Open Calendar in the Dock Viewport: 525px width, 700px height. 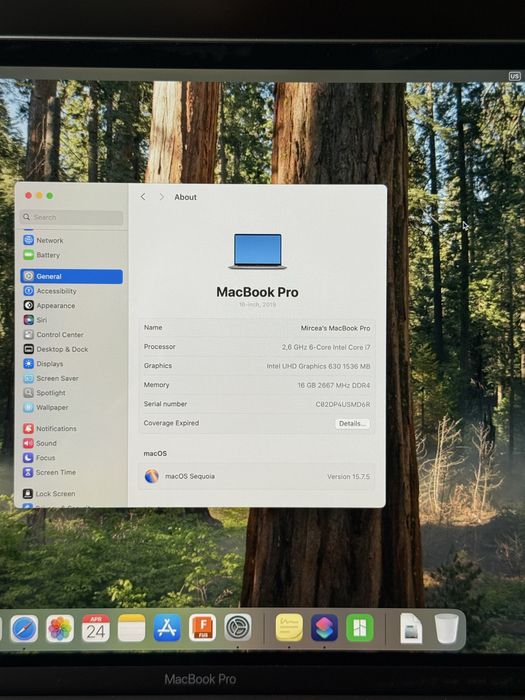click(x=96, y=628)
